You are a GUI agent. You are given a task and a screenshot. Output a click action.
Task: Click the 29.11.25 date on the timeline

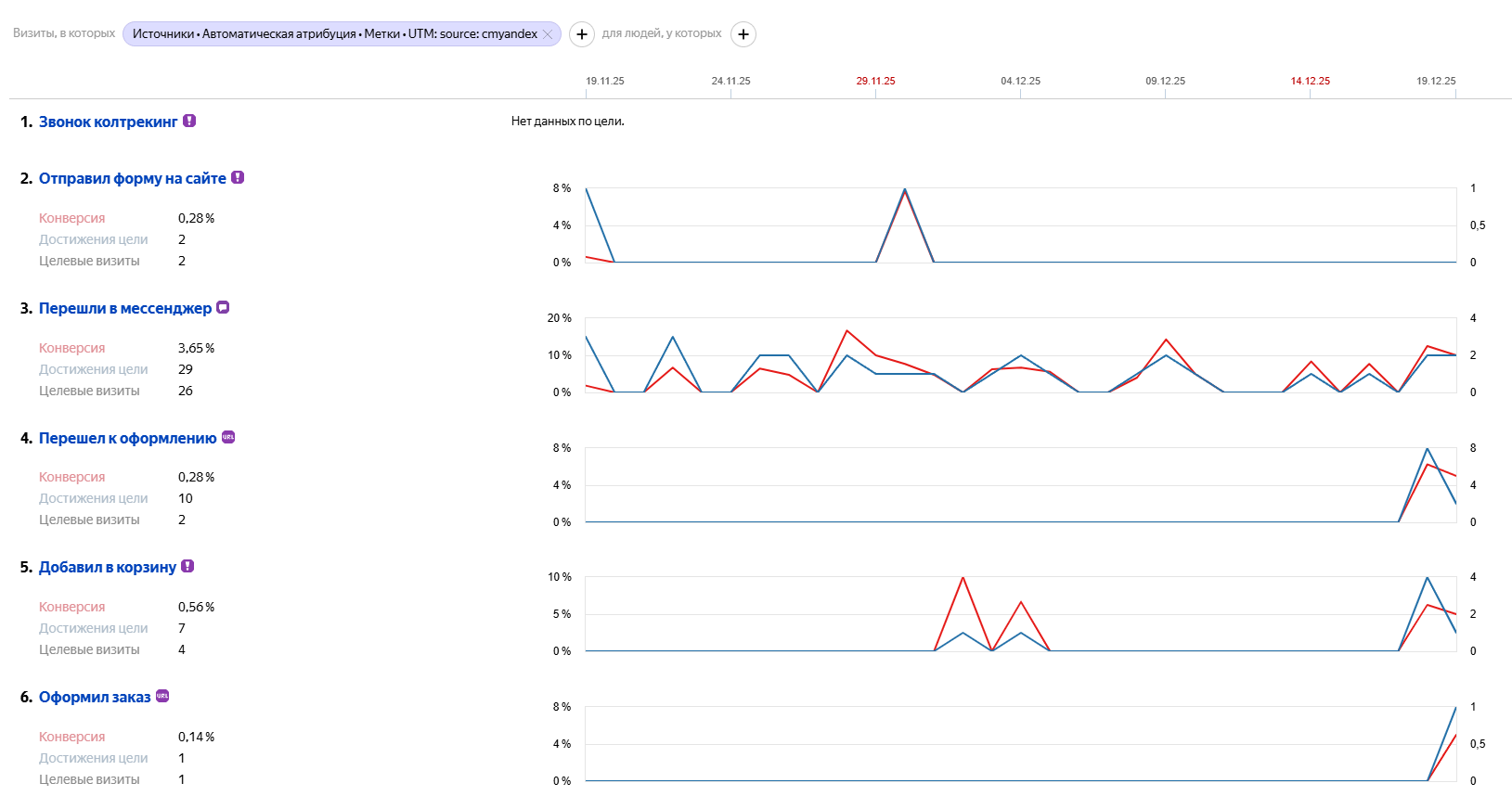click(875, 81)
